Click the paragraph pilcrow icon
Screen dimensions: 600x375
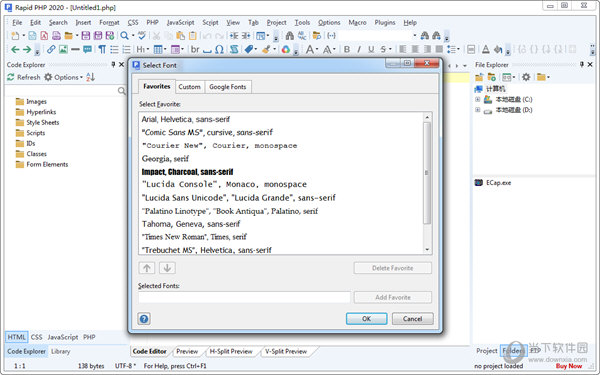102,49
